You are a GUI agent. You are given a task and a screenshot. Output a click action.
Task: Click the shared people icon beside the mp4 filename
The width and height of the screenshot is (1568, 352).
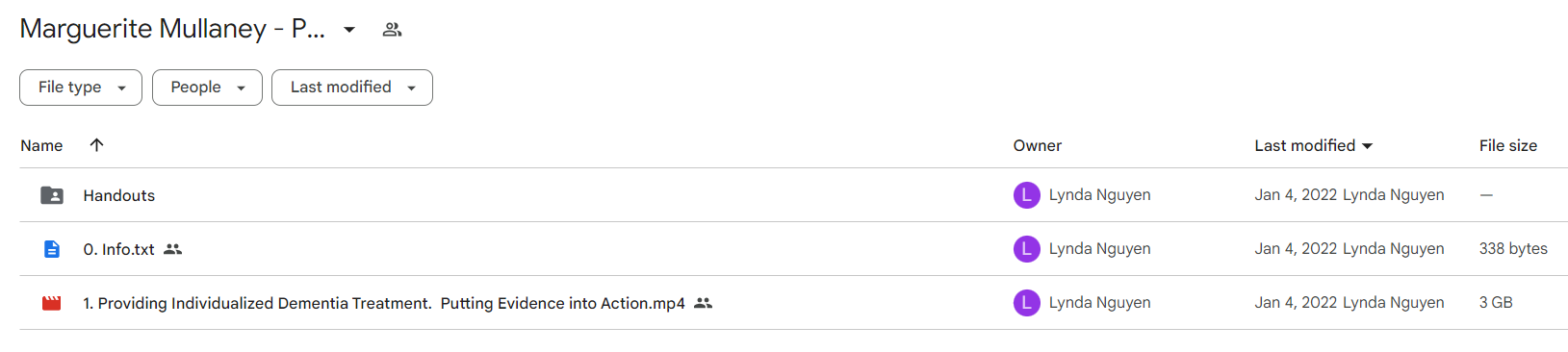point(704,303)
